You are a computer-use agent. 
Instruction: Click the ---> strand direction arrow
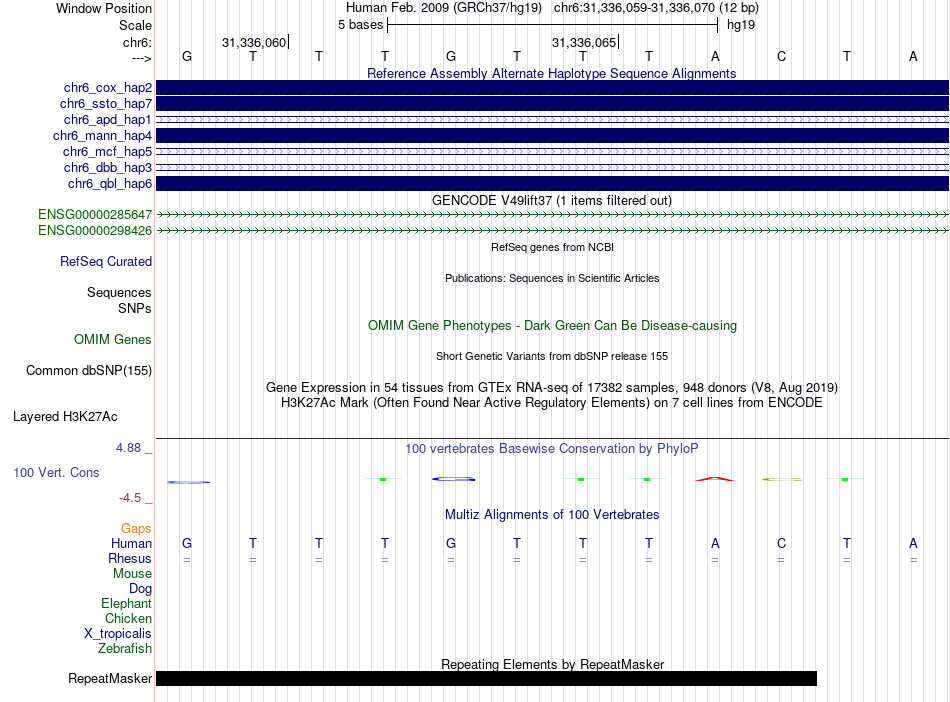(x=141, y=58)
